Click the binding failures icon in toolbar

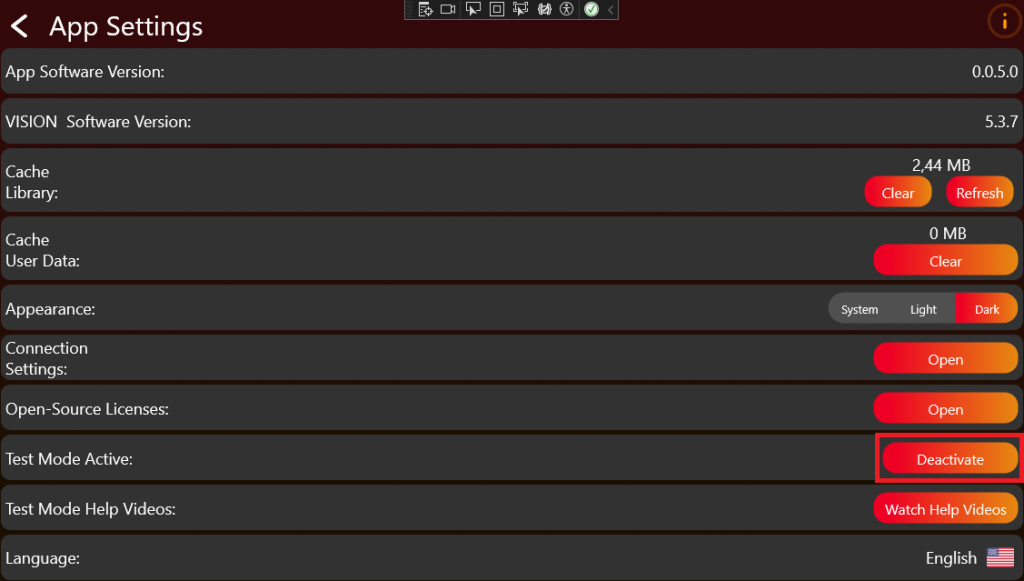(544, 9)
